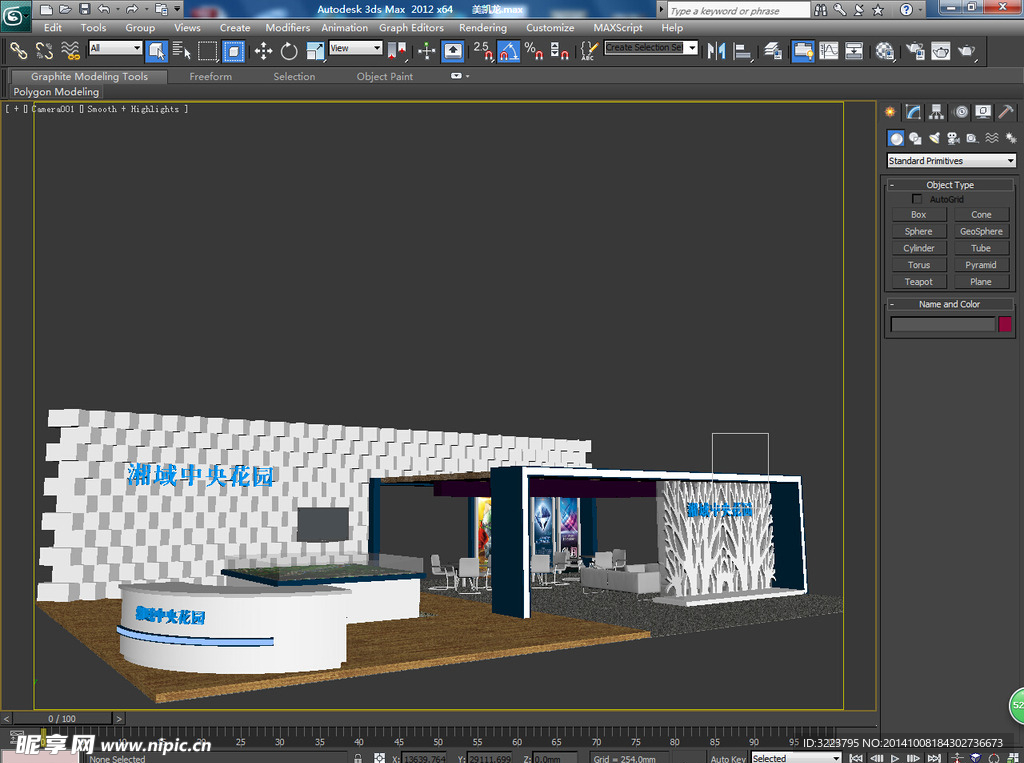The image size is (1024, 763).
Task: Choose the Cameras category icon
Action: click(953, 138)
